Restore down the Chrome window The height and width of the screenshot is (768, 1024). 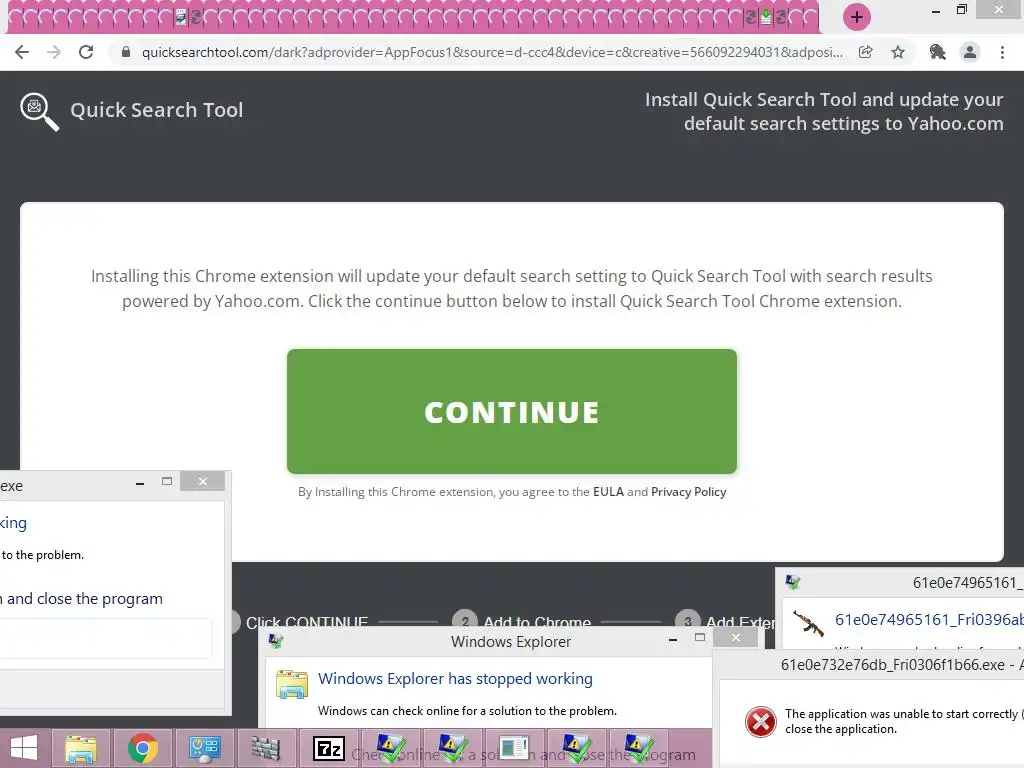(x=962, y=10)
